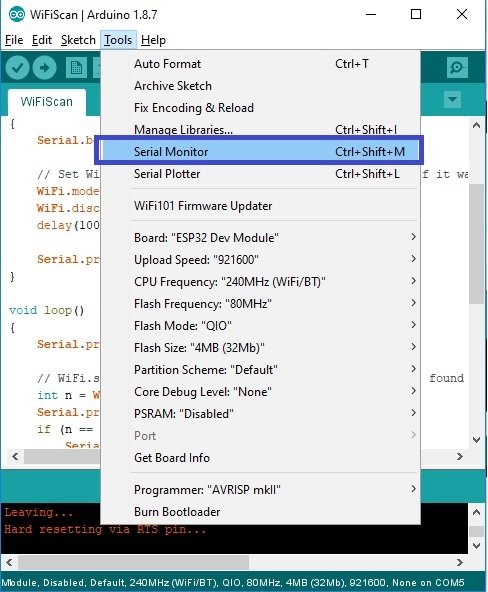Expand the Upload Speed "921600" submenu
Viewport: 488px width, 592px height.
click(260, 259)
